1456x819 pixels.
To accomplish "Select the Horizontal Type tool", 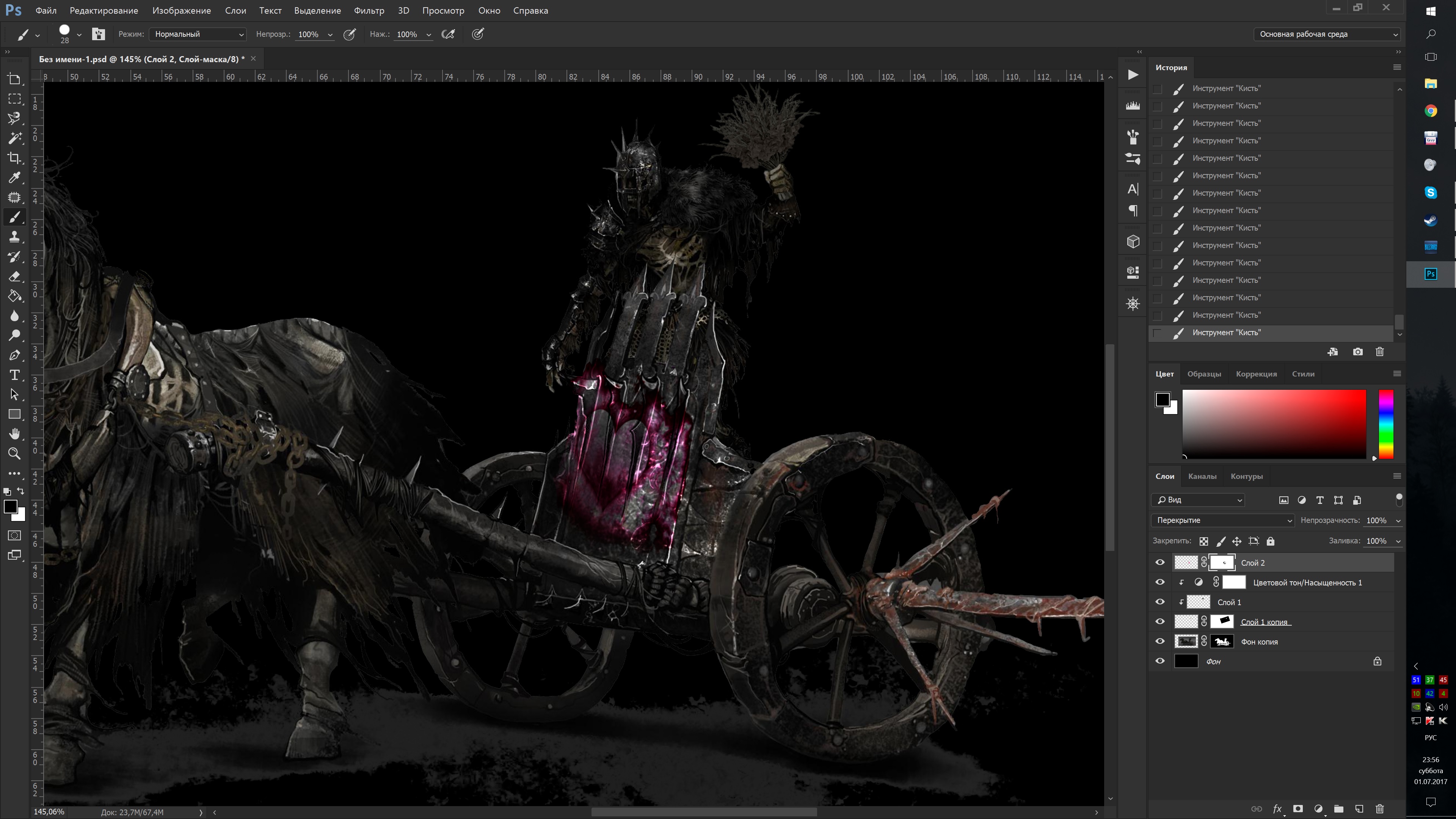I will click(15, 375).
